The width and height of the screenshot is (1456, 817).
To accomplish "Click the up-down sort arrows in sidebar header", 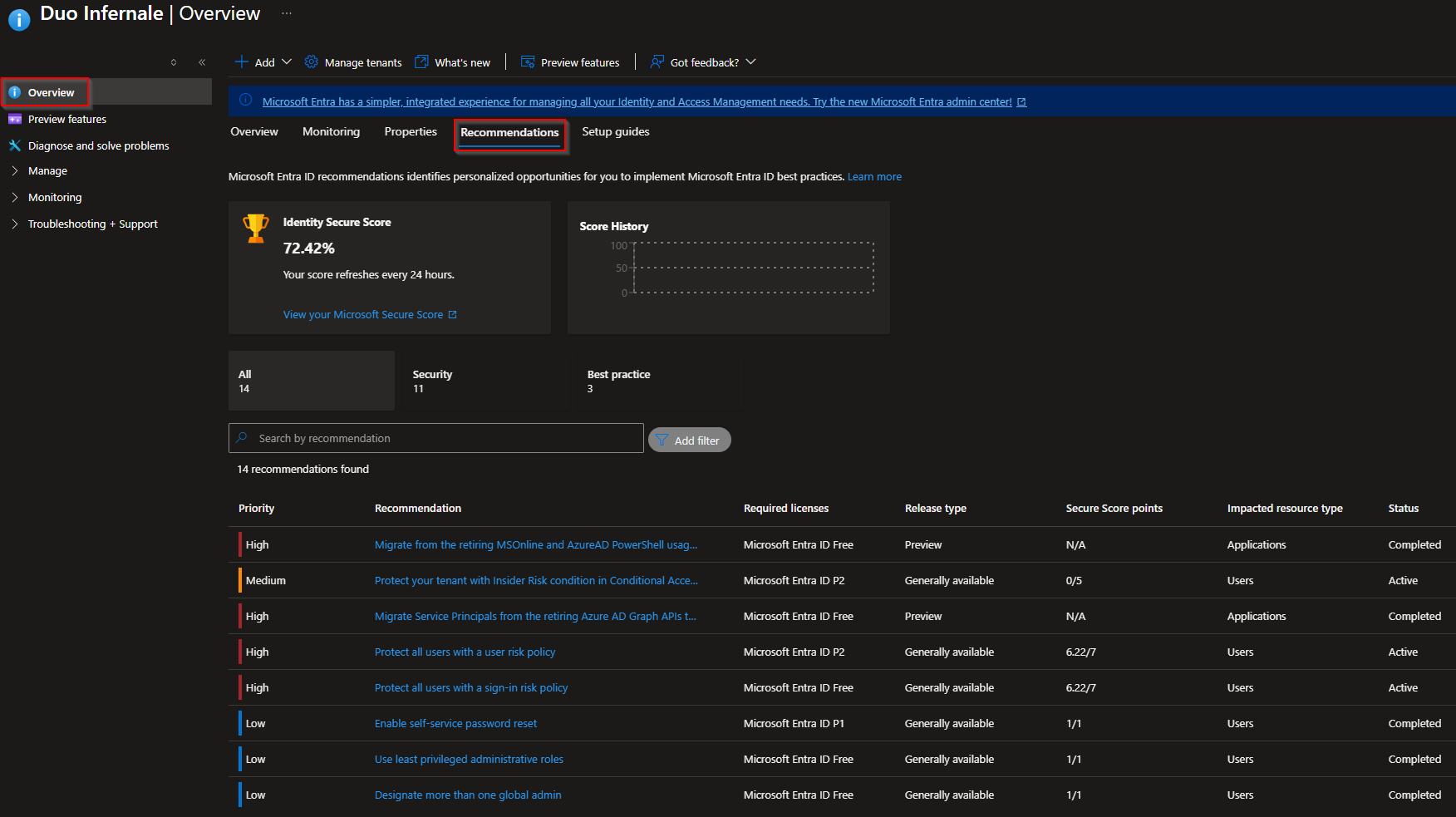I will click(174, 62).
